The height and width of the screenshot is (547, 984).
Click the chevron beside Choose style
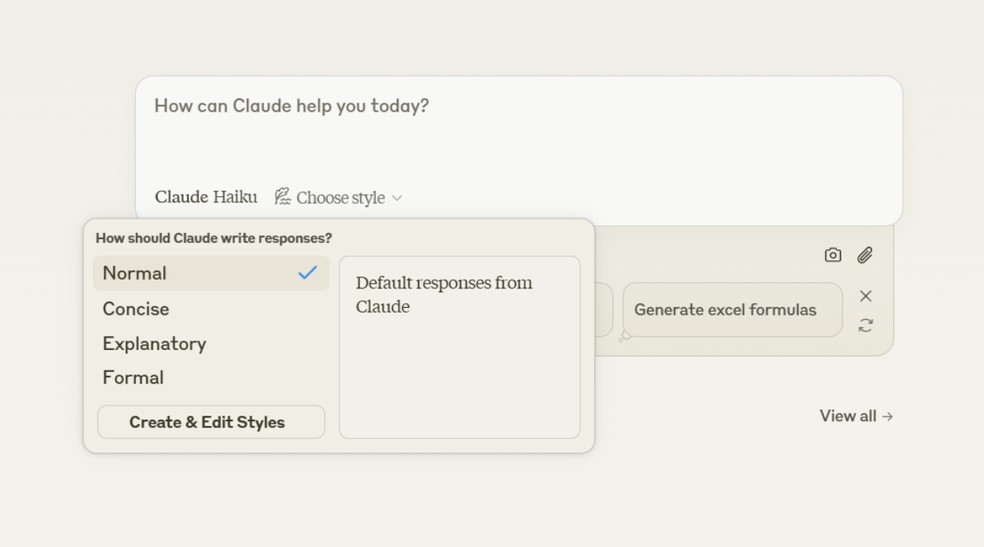coord(397,198)
